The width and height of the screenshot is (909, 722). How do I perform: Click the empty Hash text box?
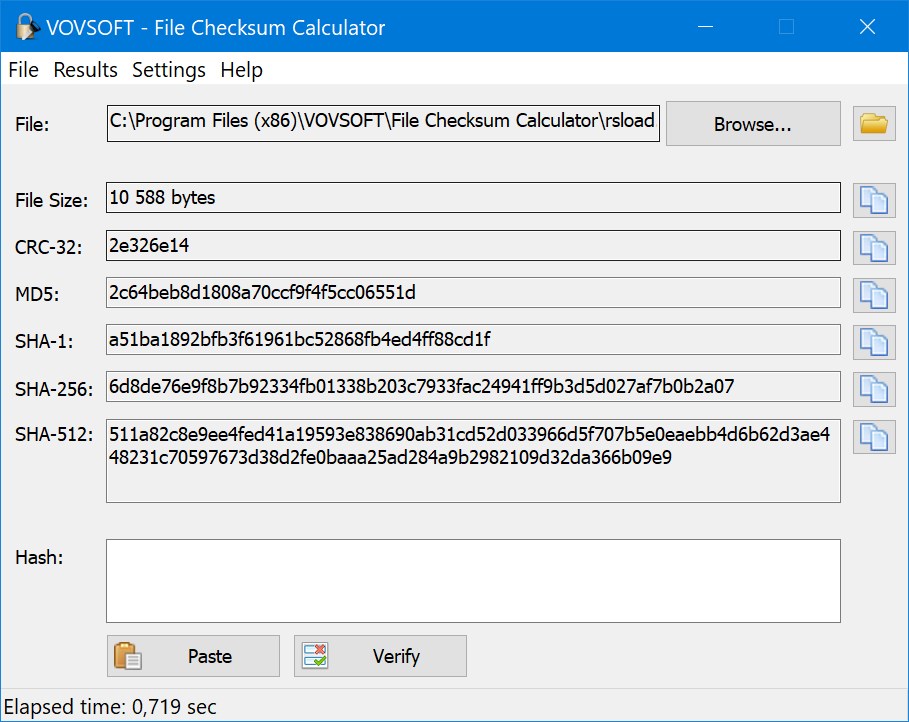click(x=473, y=580)
